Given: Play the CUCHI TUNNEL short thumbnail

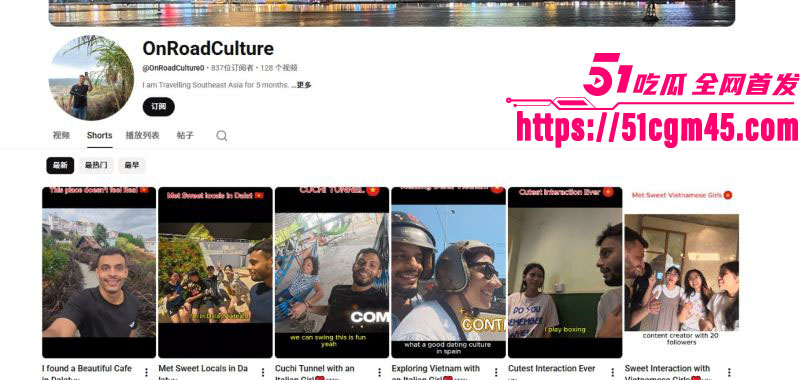Looking at the screenshot, I should coord(332,272).
